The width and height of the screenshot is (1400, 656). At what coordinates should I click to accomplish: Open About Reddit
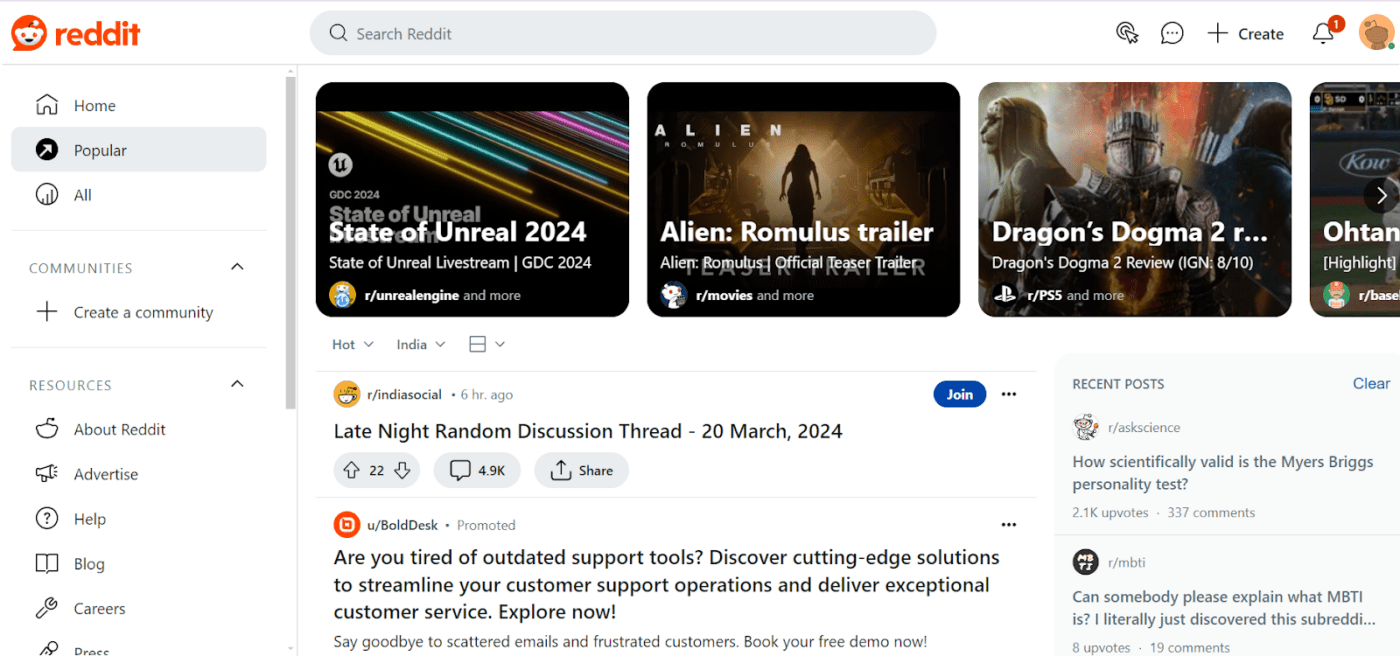click(x=138, y=429)
